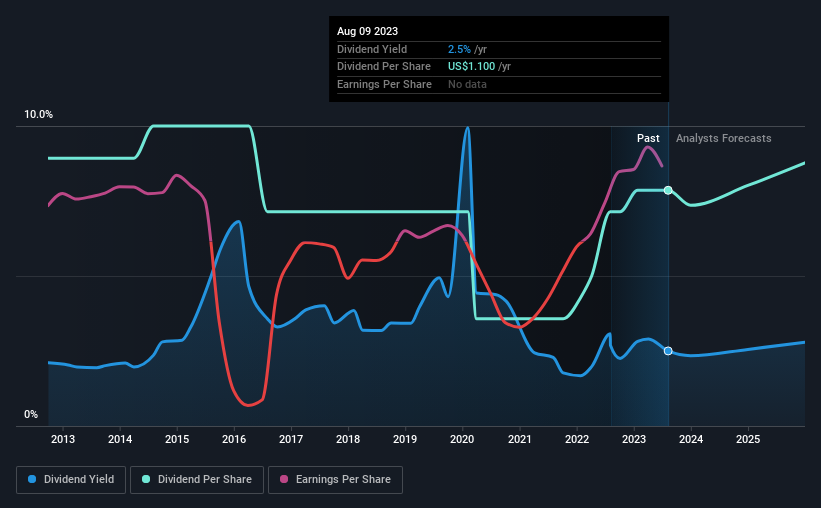Image resolution: width=821 pixels, height=508 pixels.
Task: Click the US$1.100 Dividend Per Share value
Action: point(471,67)
